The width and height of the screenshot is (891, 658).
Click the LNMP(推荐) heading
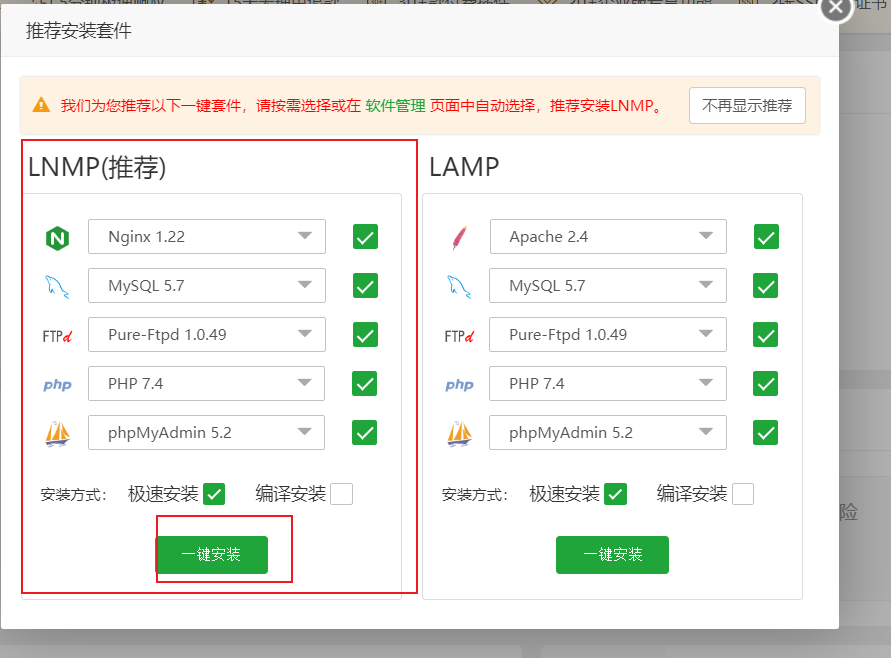pyautogui.click(x=97, y=167)
